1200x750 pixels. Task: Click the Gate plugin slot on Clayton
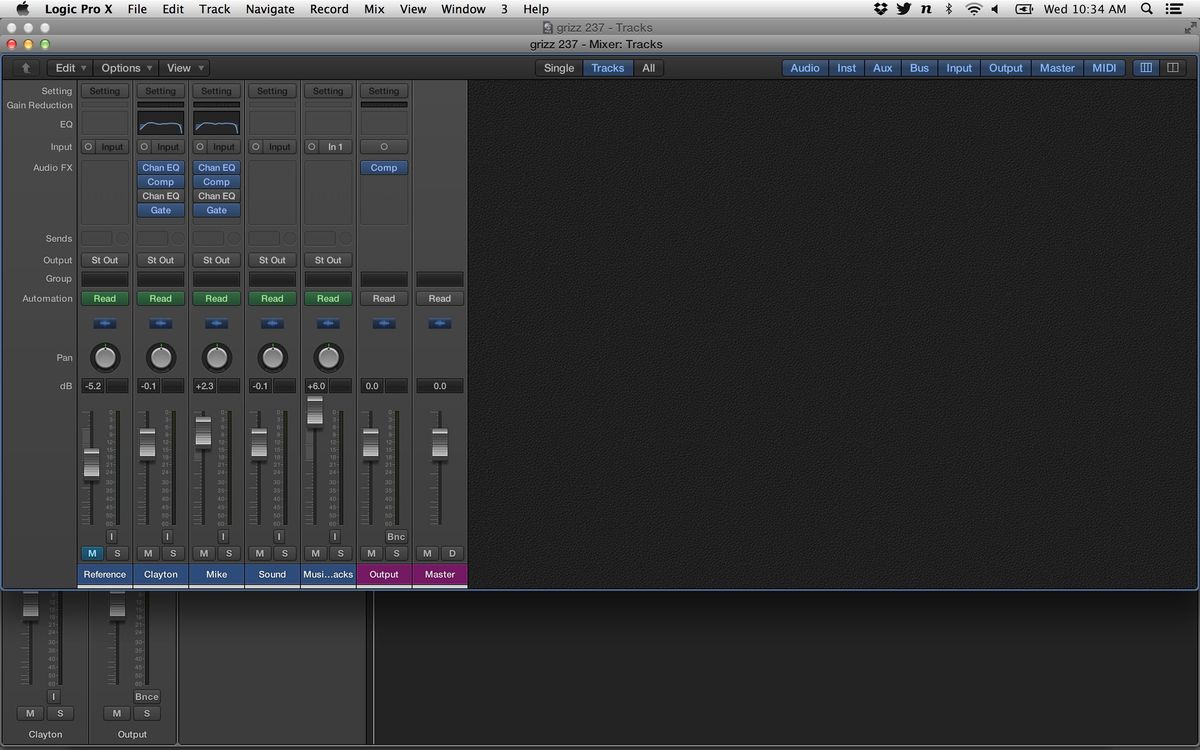[x=160, y=210]
